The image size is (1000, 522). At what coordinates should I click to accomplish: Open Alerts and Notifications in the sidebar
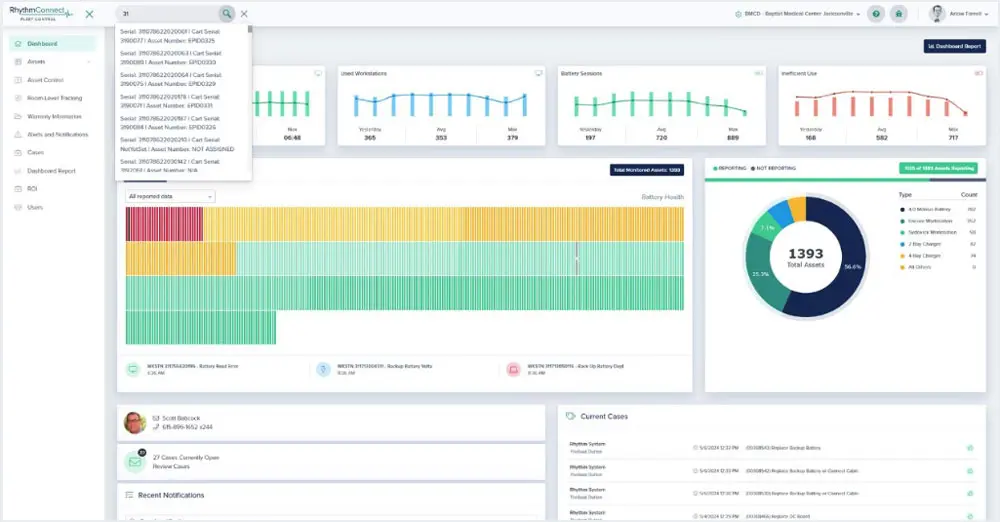53,135
